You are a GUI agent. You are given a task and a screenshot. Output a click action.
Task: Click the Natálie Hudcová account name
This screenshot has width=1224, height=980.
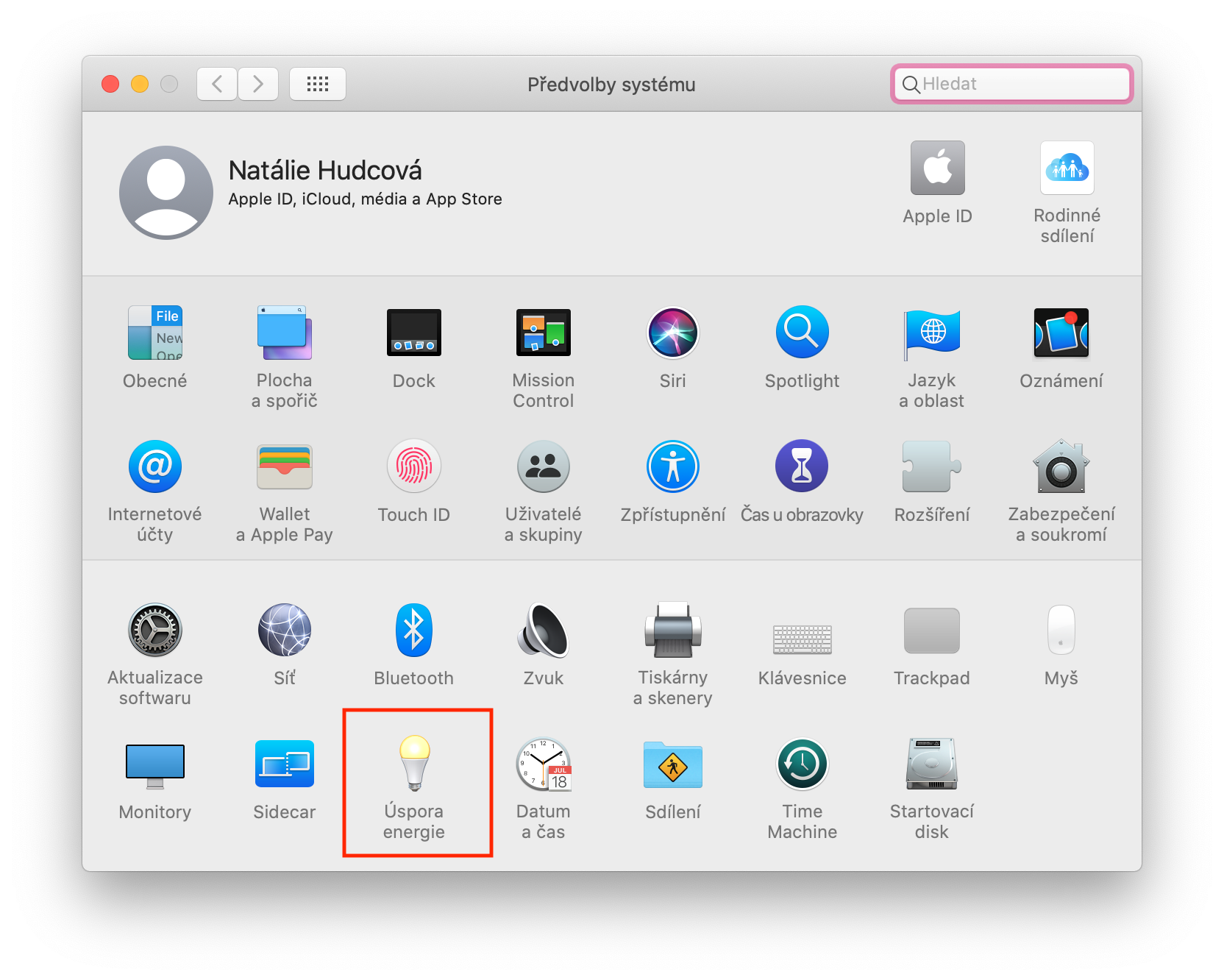point(325,171)
